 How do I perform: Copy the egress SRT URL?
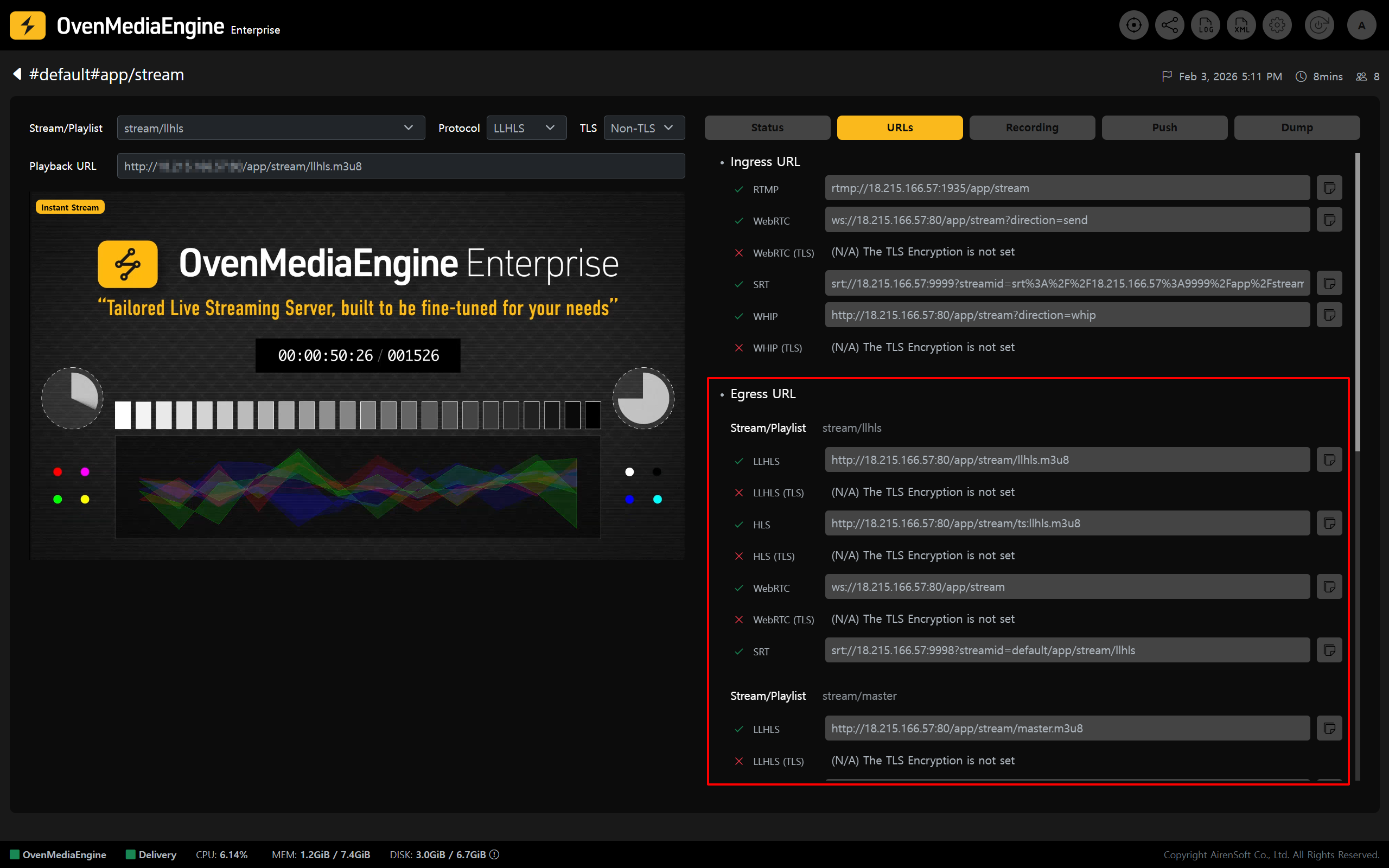[1329, 650]
